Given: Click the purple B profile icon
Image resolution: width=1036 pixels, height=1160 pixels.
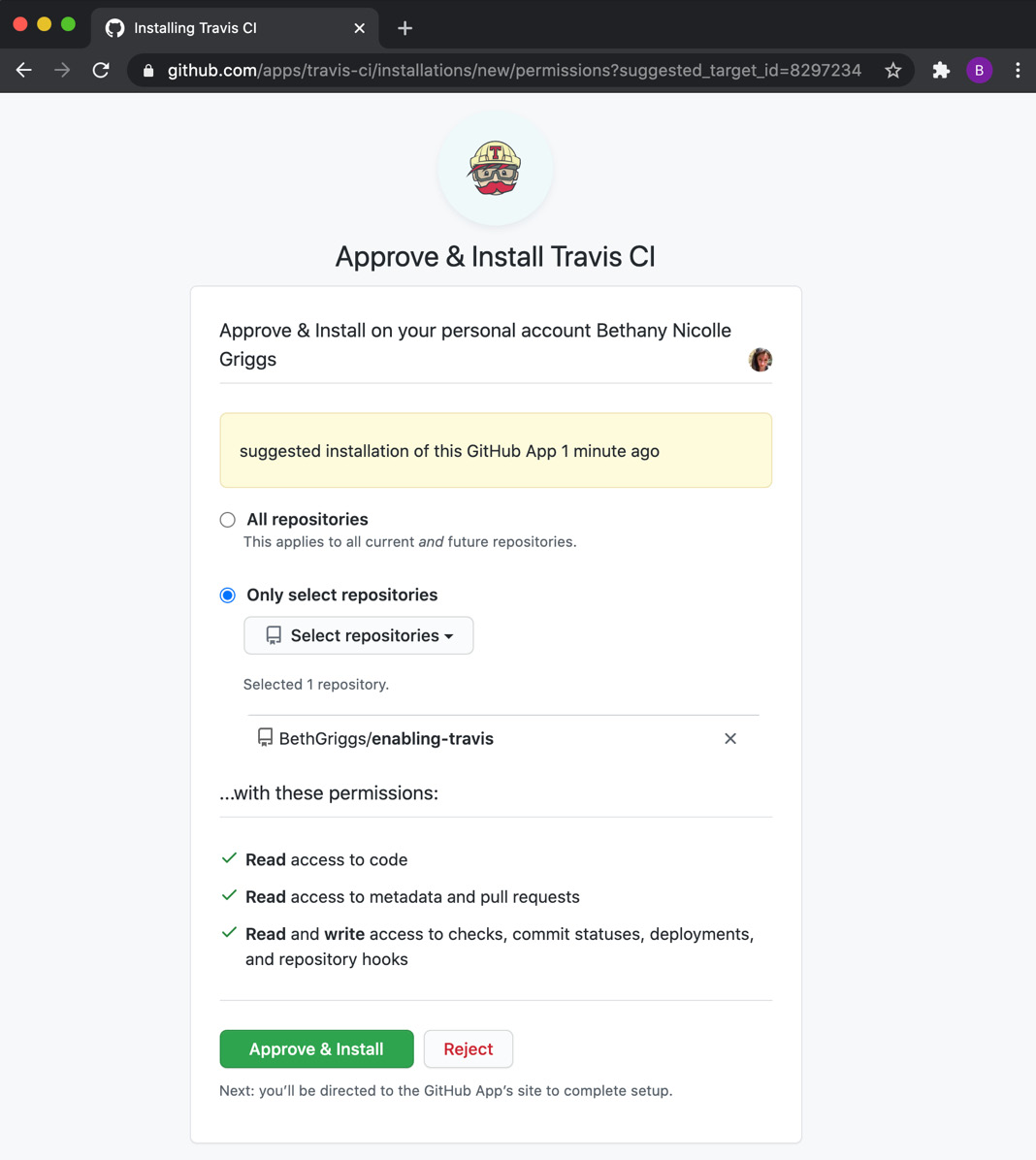Looking at the screenshot, I should pyautogui.click(x=979, y=70).
